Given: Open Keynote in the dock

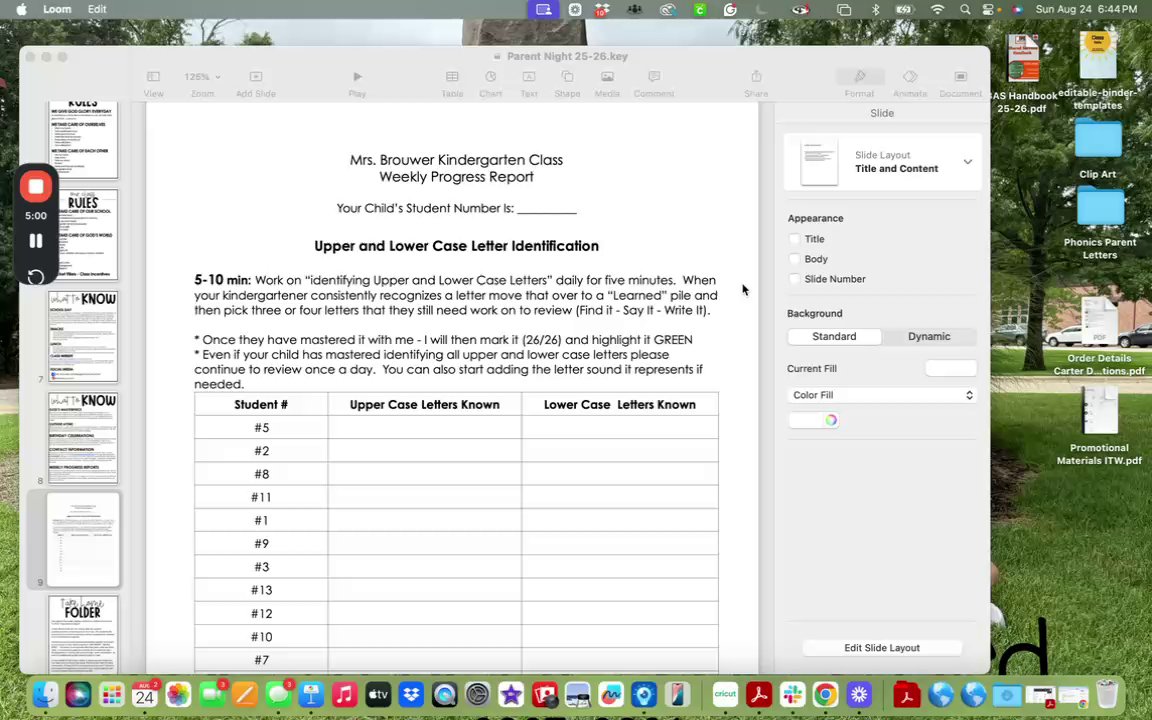Looking at the screenshot, I should (x=312, y=694).
